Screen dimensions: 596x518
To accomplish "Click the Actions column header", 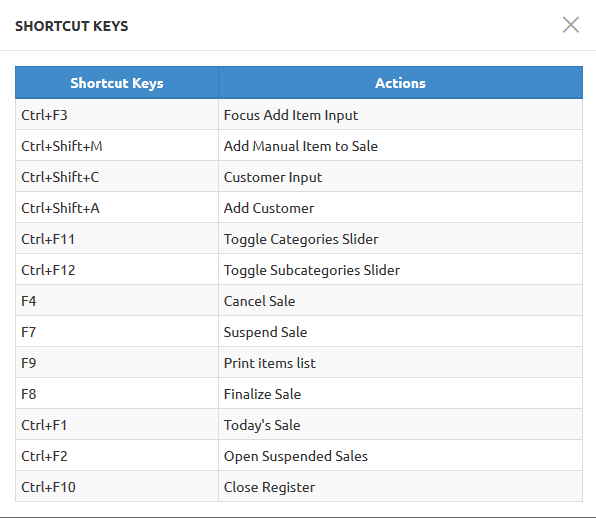I will tap(400, 83).
